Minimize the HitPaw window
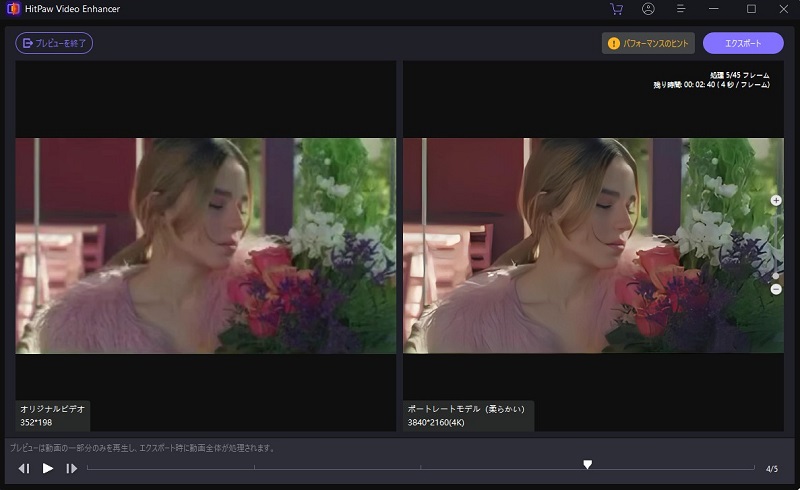The width and height of the screenshot is (800, 490). click(714, 9)
